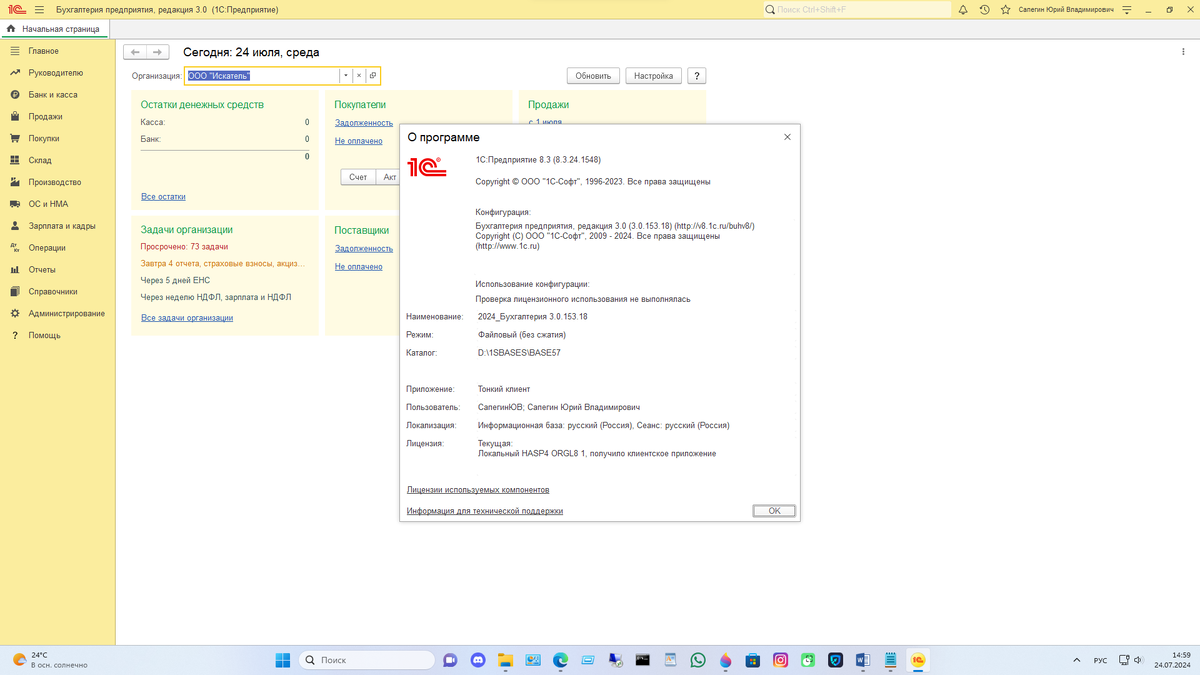Viewport: 1200px width, 675px height.
Task: Click the Настройка button
Action: tap(653, 76)
